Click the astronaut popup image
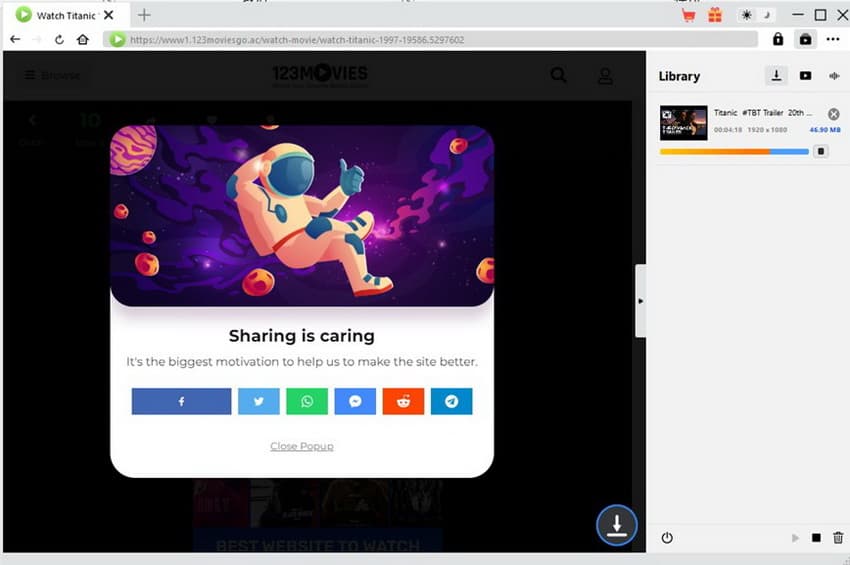This screenshot has width=850, height=565. (x=302, y=216)
